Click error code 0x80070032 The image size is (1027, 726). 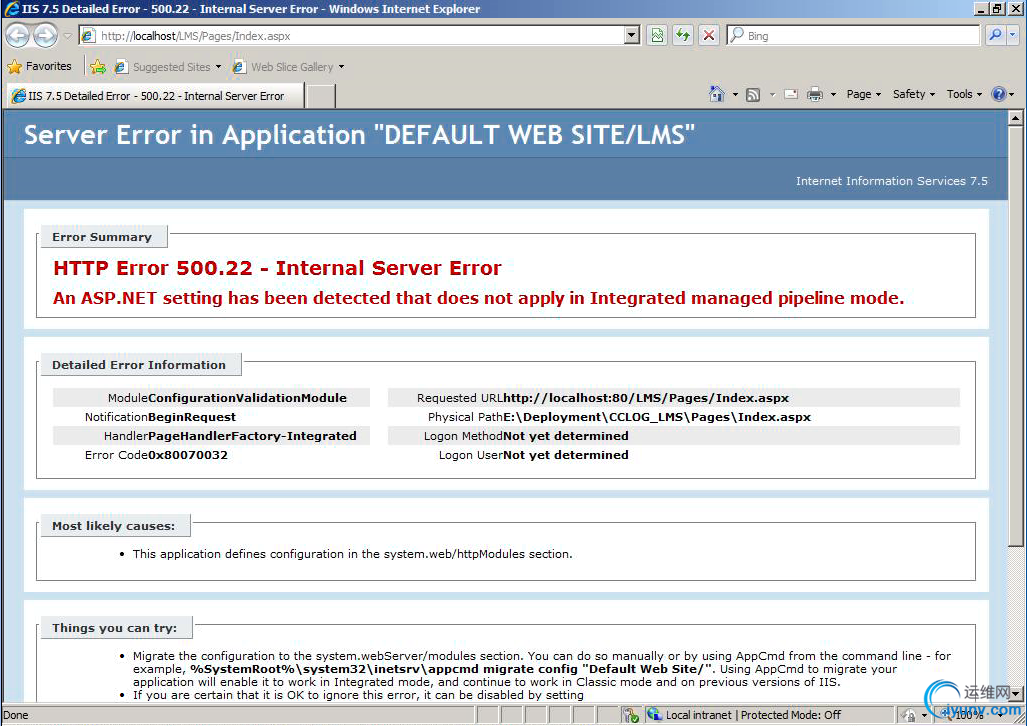188,455
